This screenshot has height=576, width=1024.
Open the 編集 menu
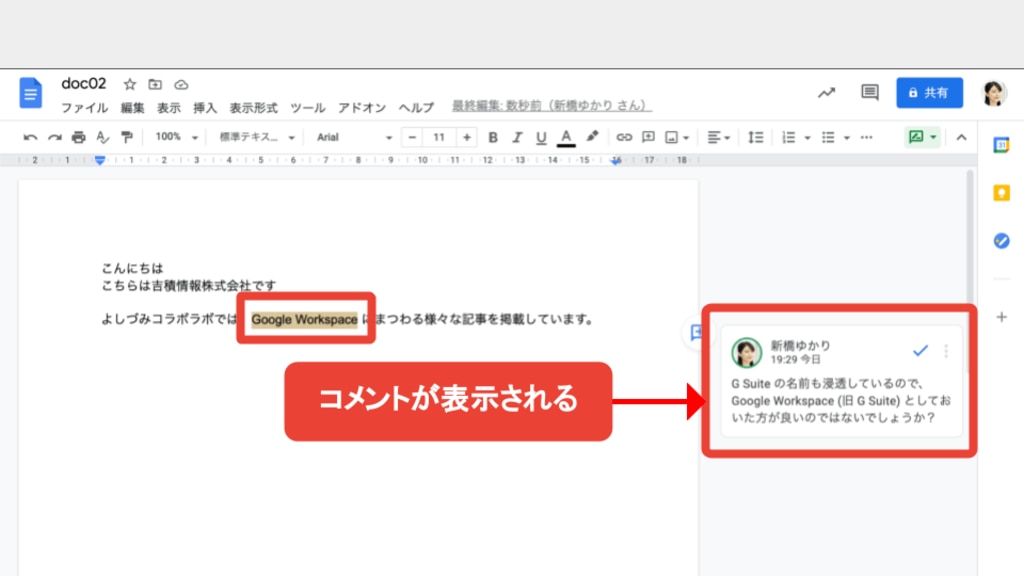point(133,108)
